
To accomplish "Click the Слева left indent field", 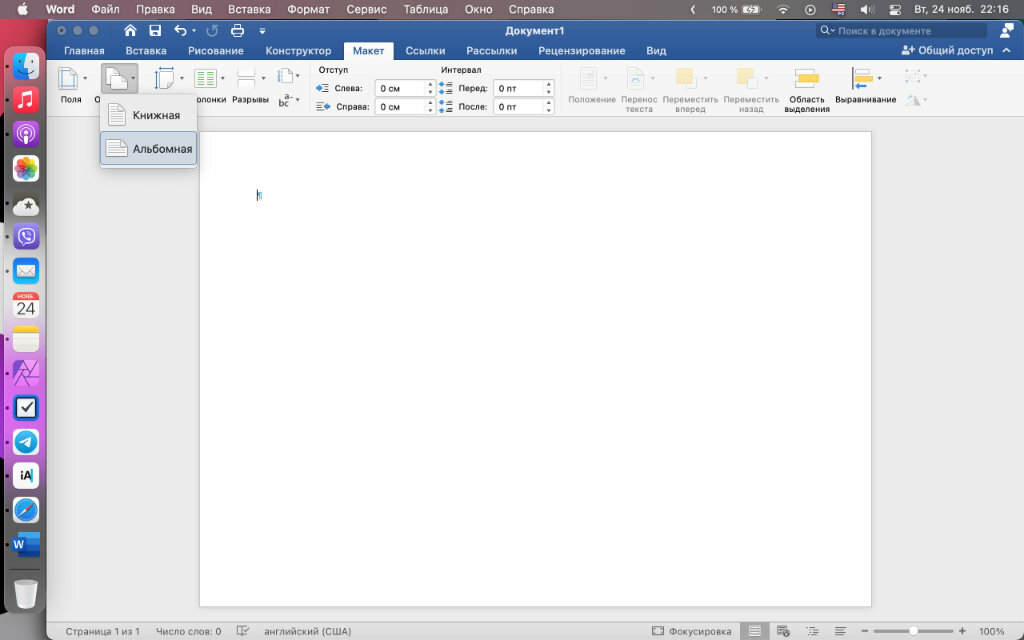I will point(400,89).
